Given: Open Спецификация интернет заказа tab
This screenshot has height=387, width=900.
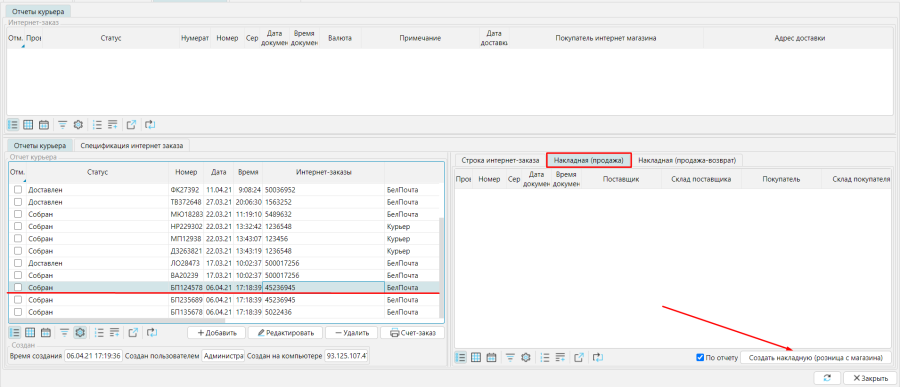Looking at the screenshot, I should [132, 146].
